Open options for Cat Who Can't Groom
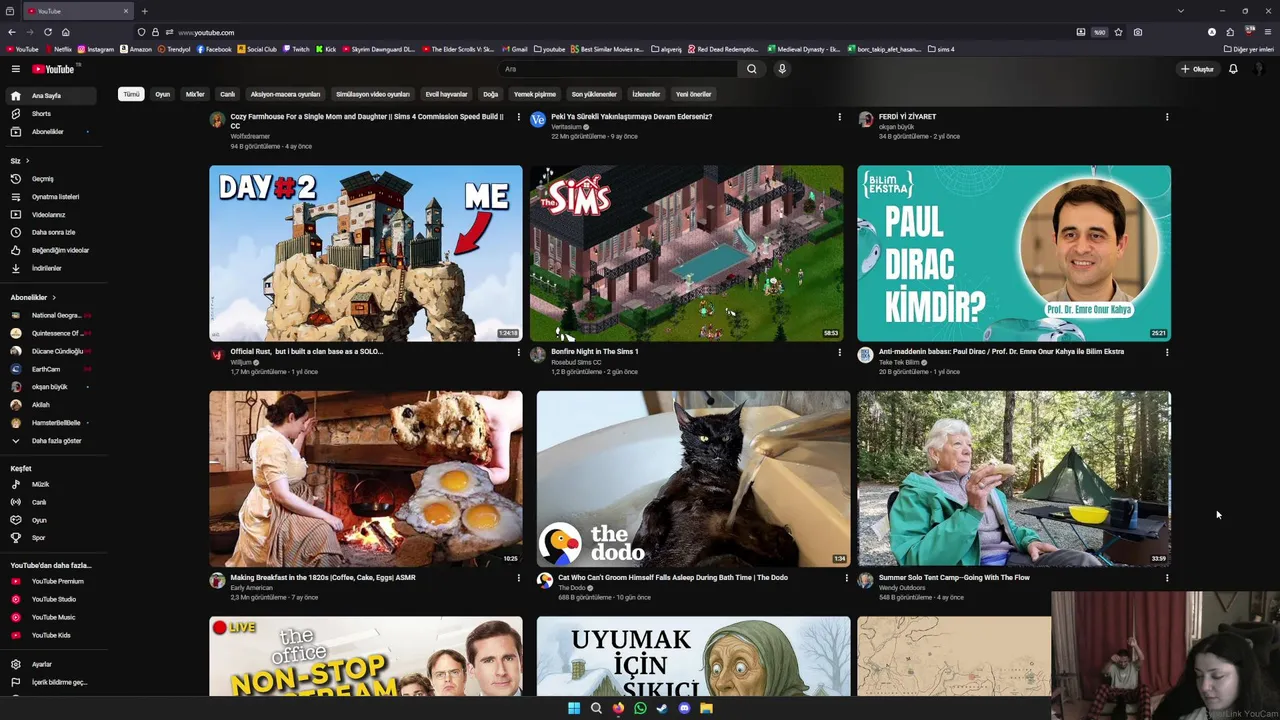Viewport: 1280px width, 720px height. tap(846, 578)
